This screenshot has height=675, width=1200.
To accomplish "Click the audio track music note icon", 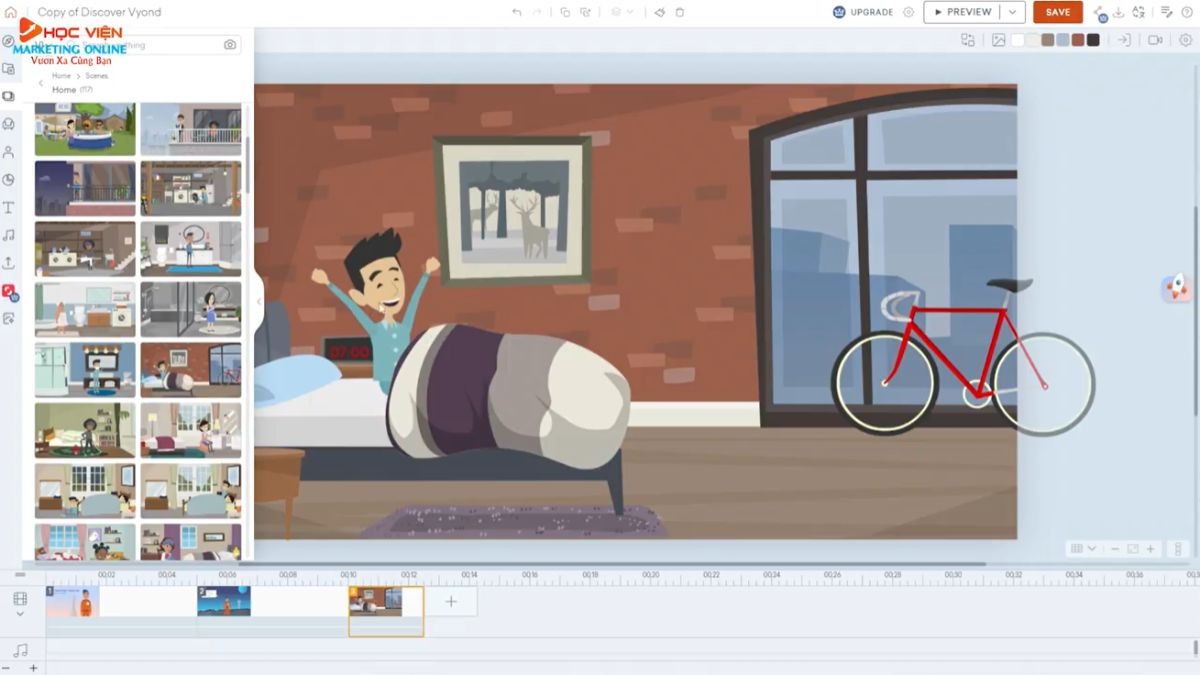I will tap(20, 650).
